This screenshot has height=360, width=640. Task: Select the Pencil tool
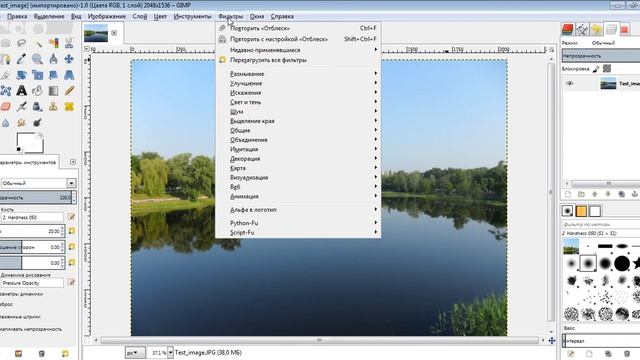pyautogui.click(x=69, y=91)
